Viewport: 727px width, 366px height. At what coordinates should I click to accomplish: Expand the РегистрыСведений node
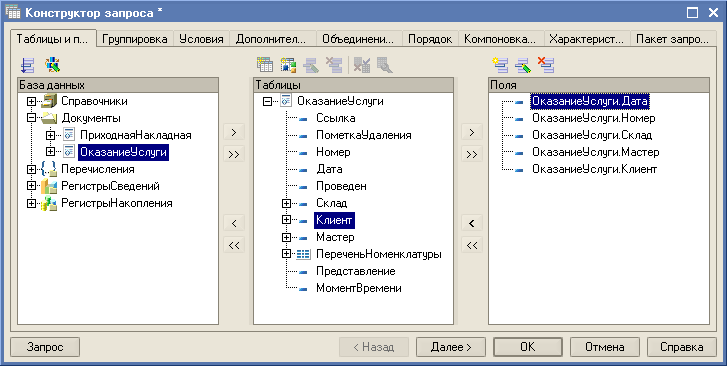32,186
